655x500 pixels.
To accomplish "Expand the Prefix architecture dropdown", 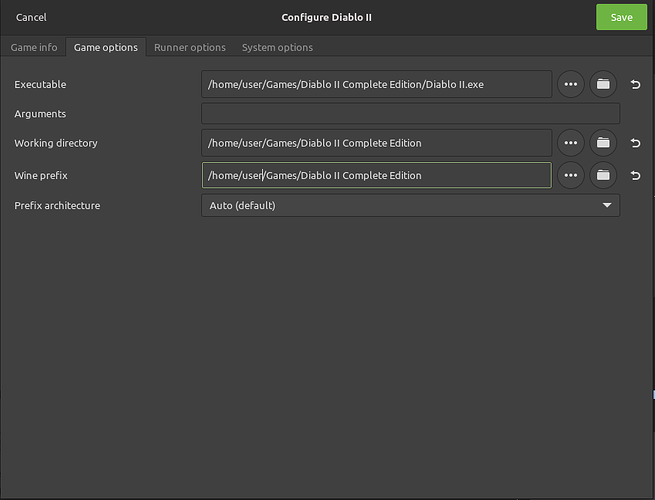I will (410, 205).
